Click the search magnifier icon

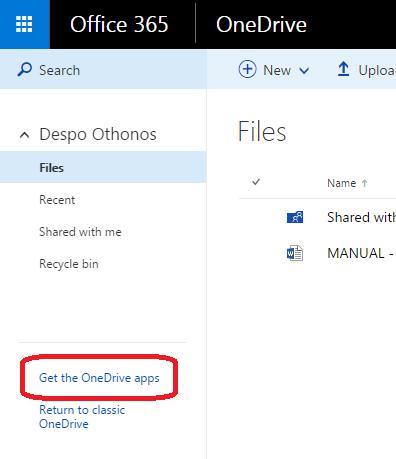tap(25, 70)
